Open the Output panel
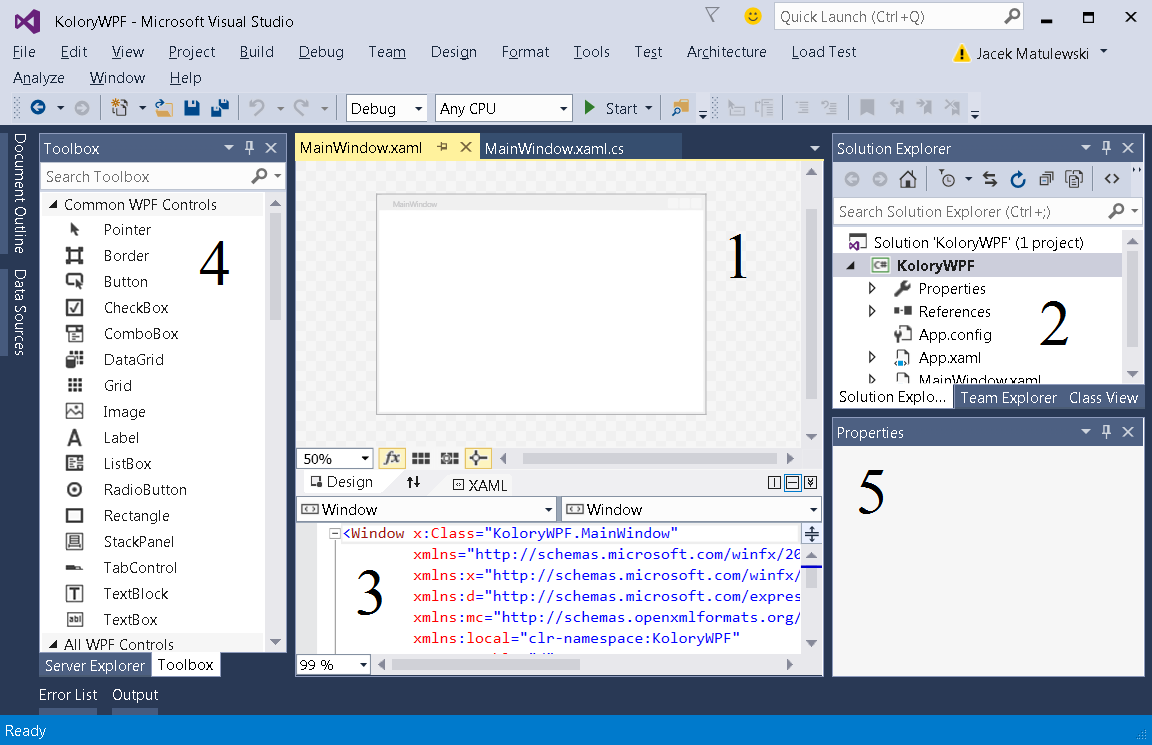This screenshot has width=1152, height=745. 135,694
